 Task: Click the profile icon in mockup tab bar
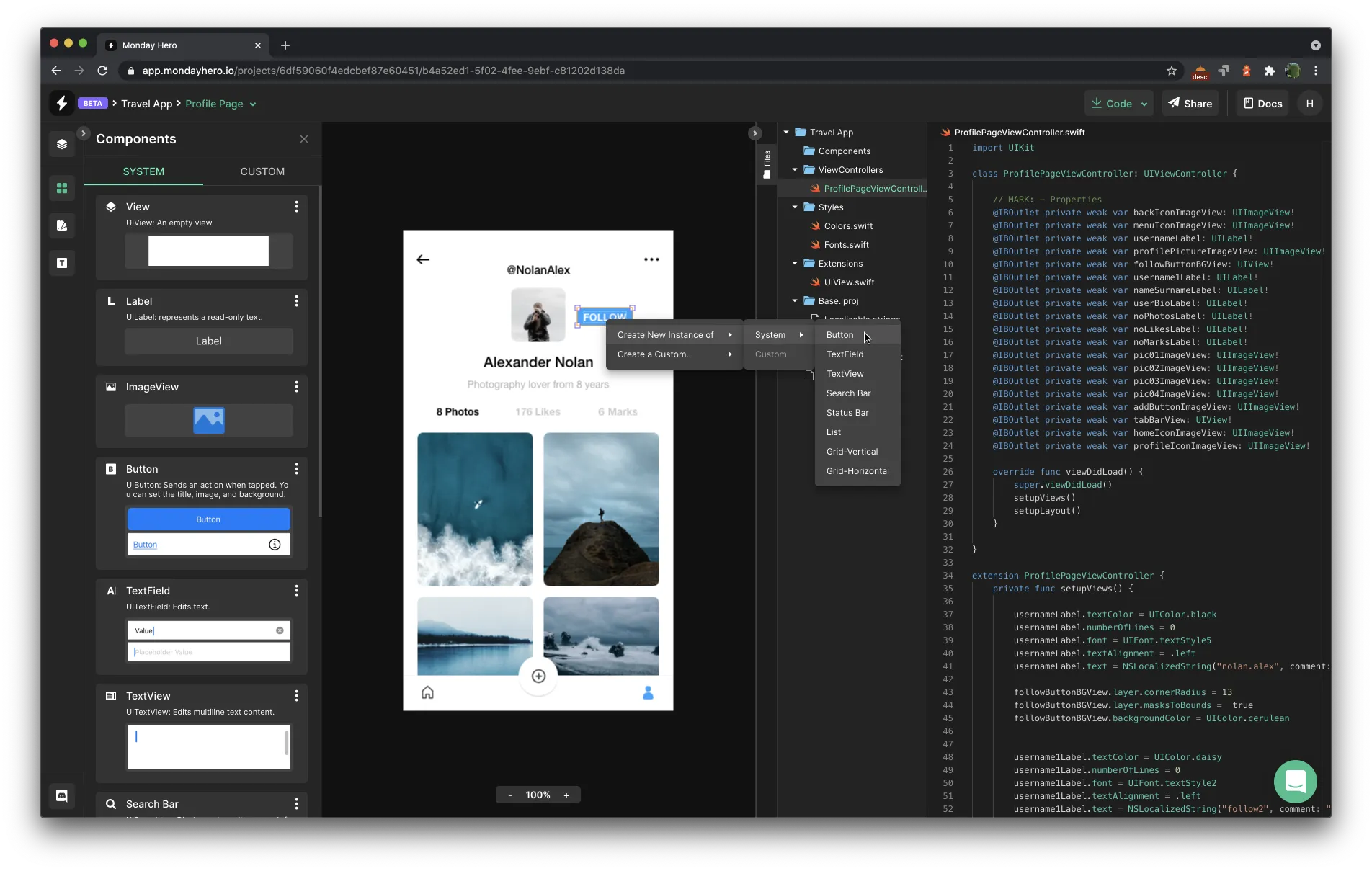[x=648, y=692]
